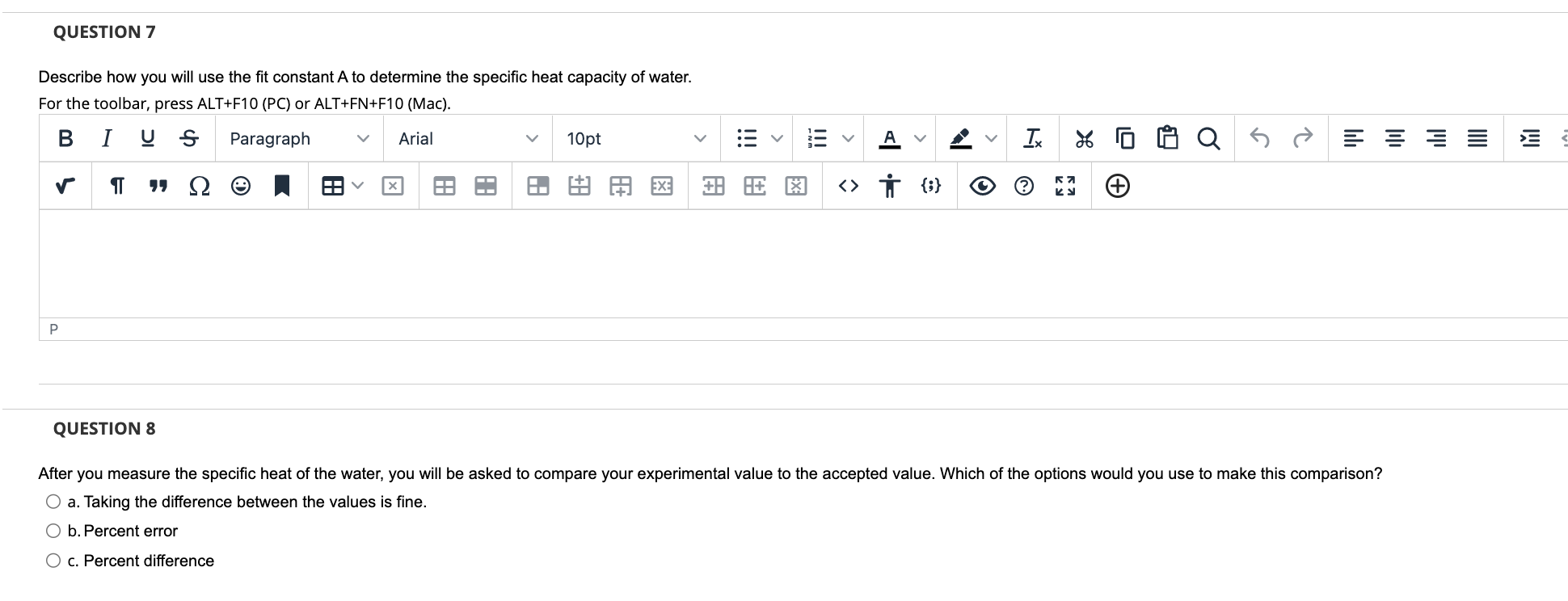Insert a bulleted list
Image resolution: width=1568 pixels, height=601 pixels.
click(x=747, y=139)
